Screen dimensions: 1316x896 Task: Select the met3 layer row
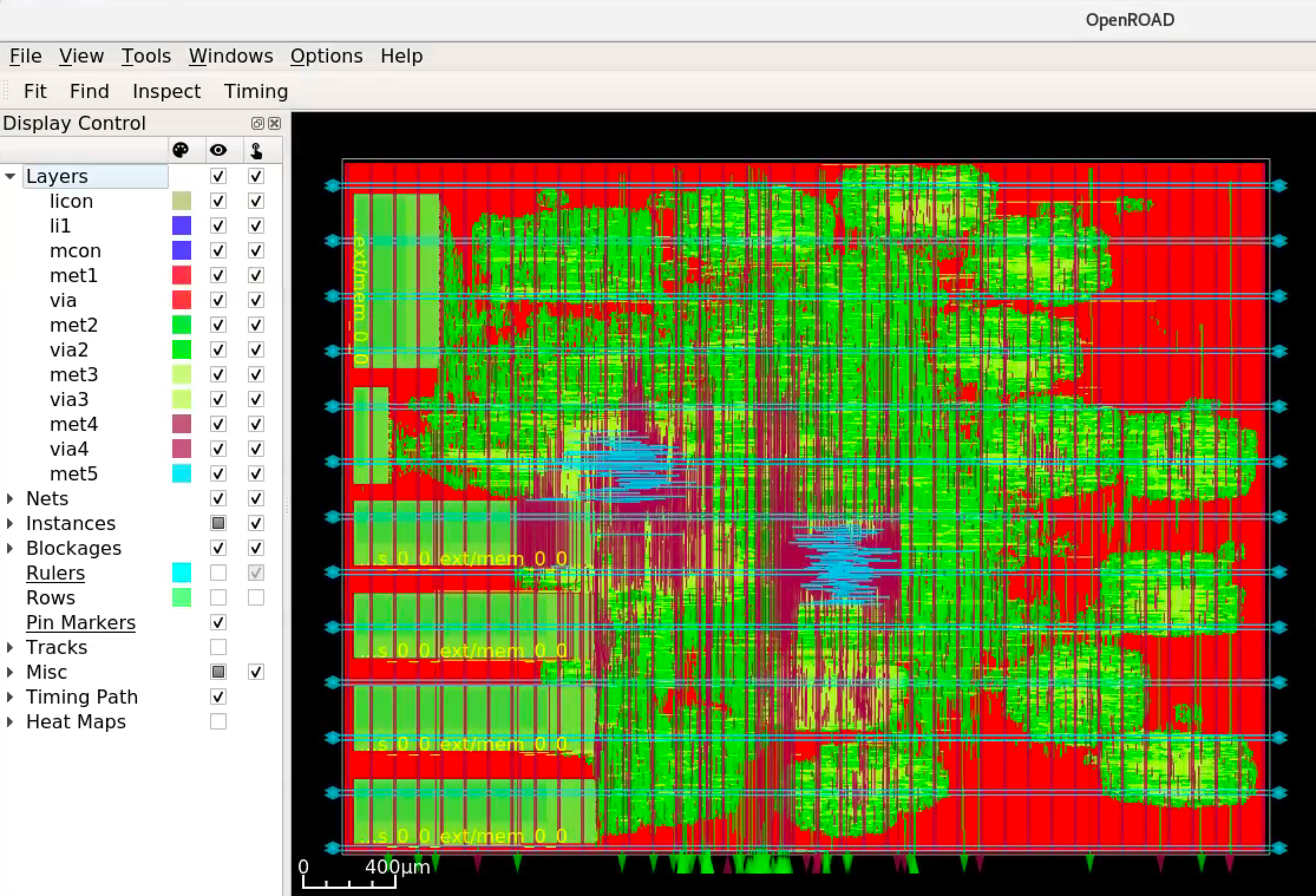pos(74,375)
